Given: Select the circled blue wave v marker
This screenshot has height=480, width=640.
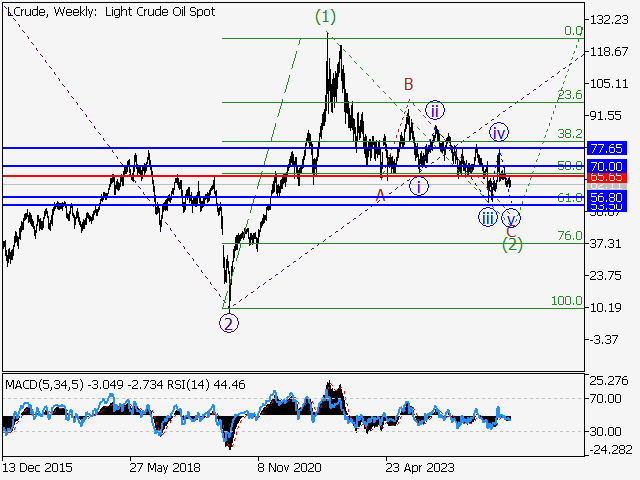Looking at the screenshot, I should (x=511, y=217).
